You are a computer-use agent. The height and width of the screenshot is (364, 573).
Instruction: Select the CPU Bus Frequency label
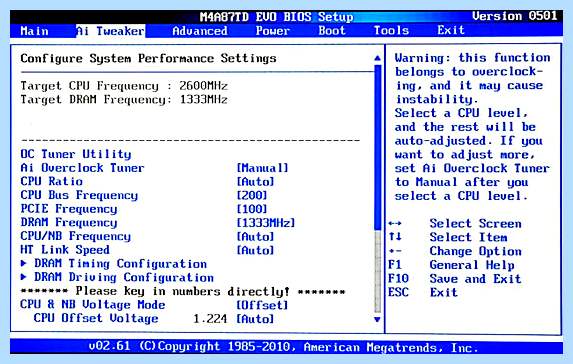pos(79,195)
